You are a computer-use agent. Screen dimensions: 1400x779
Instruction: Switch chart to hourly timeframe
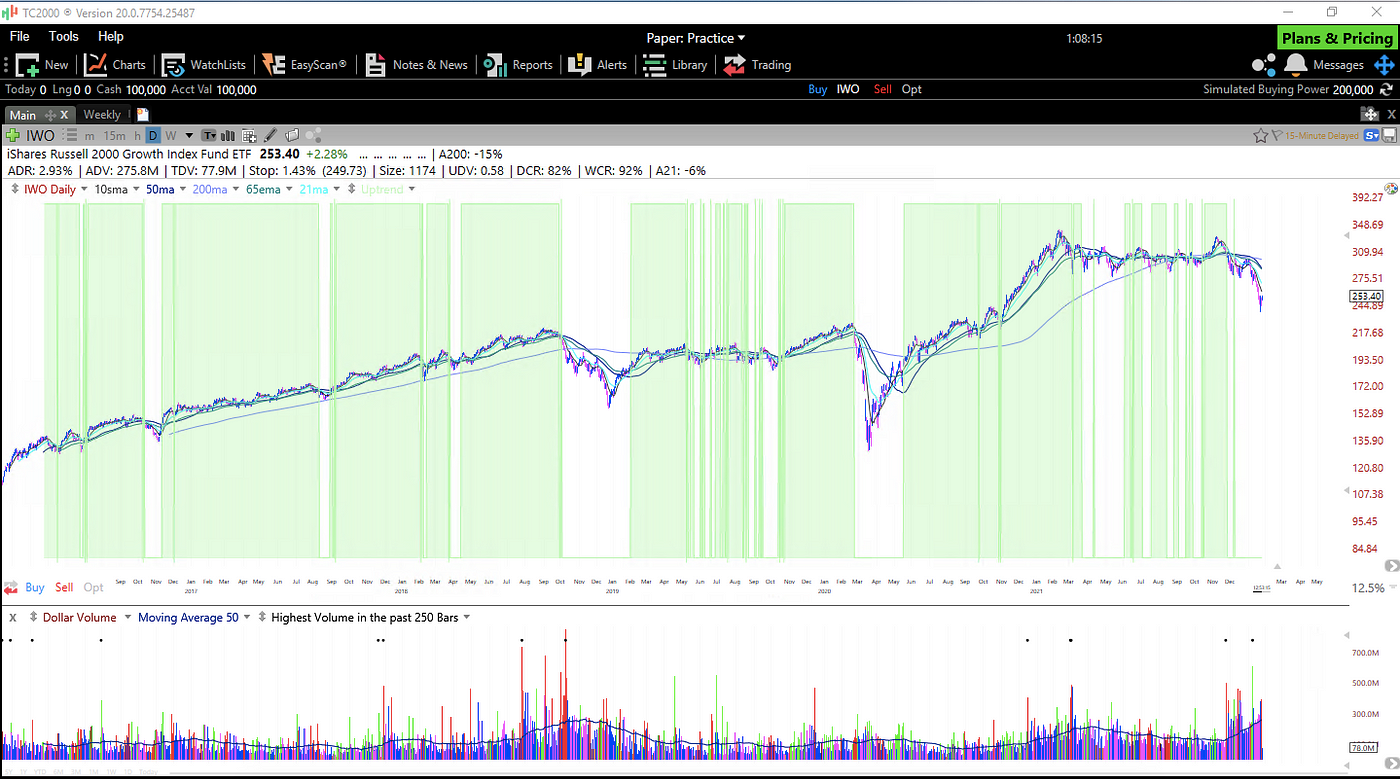[x=137, y=135]
